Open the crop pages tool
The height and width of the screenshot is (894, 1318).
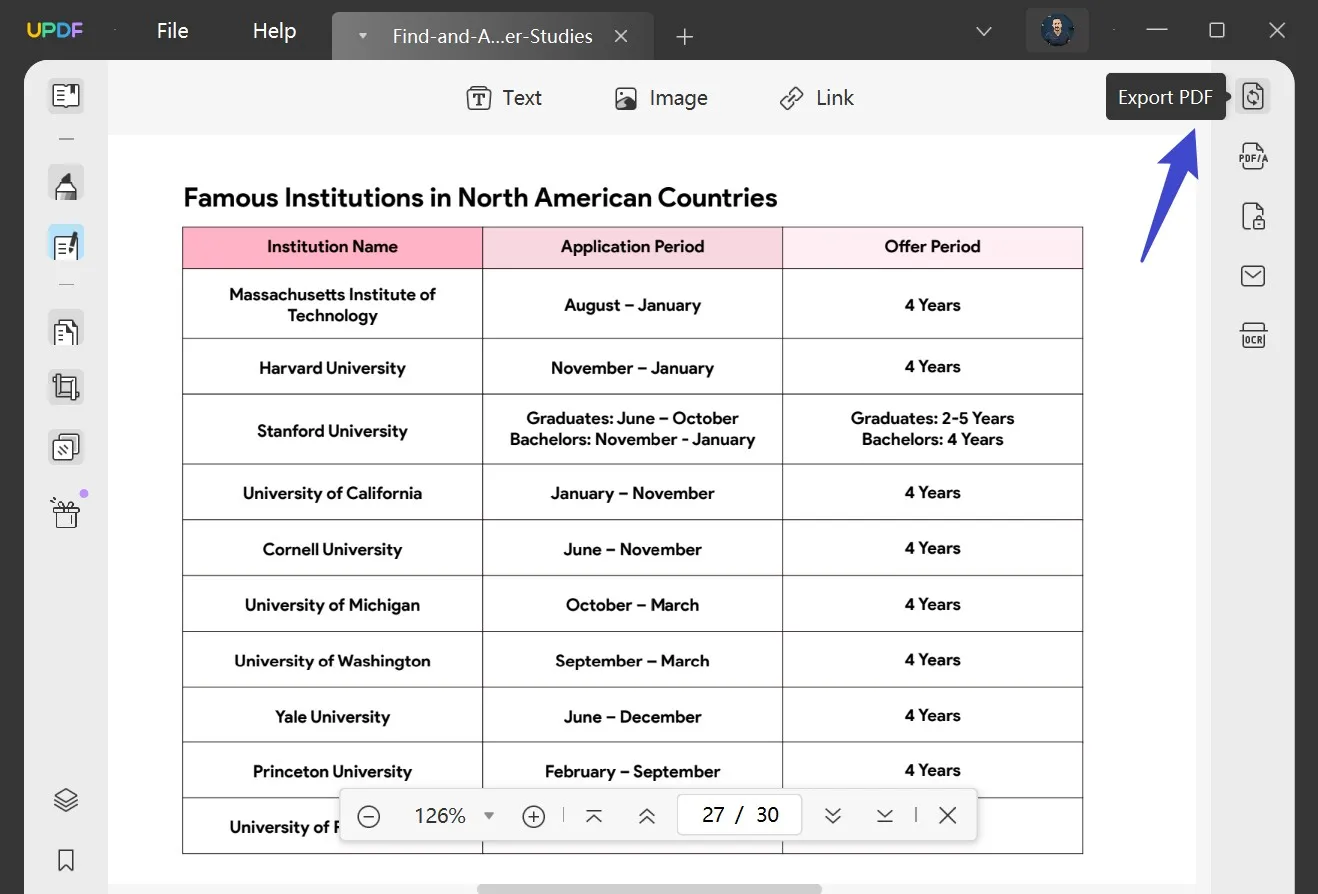66,387
